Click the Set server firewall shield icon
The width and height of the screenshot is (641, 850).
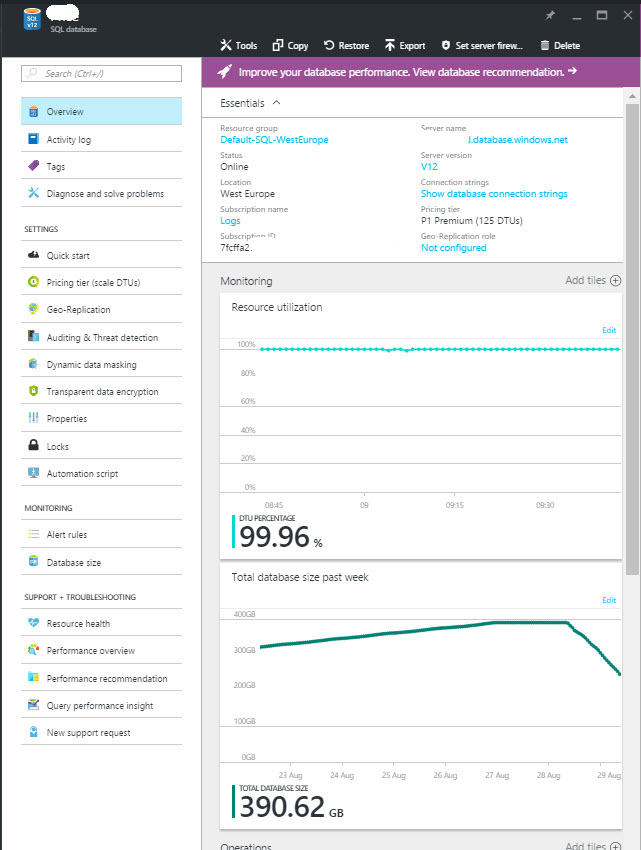click(x=446, y=46)
